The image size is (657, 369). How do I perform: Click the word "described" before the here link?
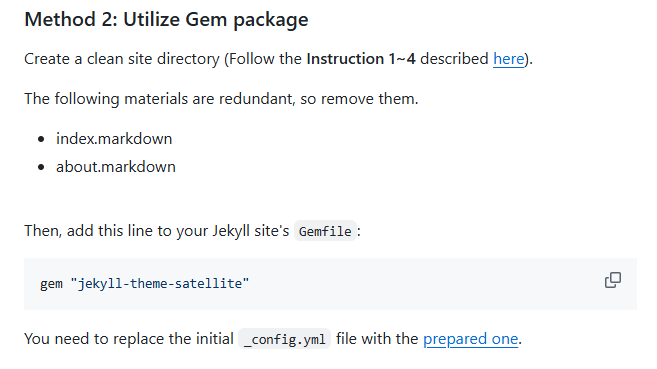[x=454, y=59]
